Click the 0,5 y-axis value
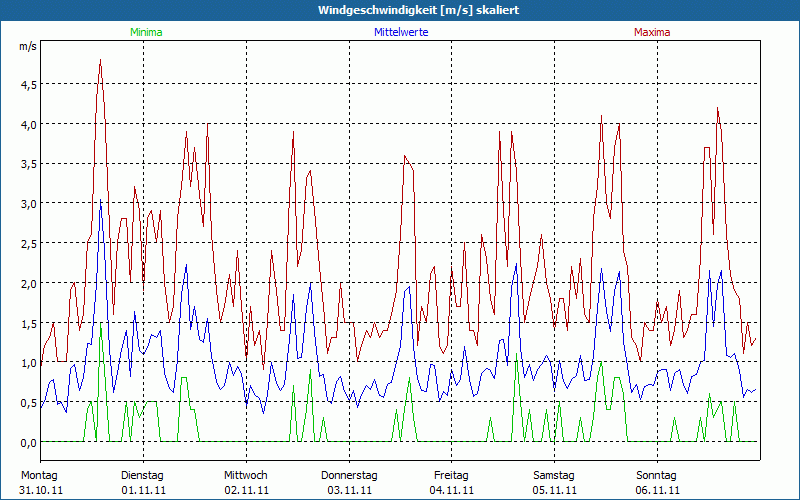 (29, 404)
